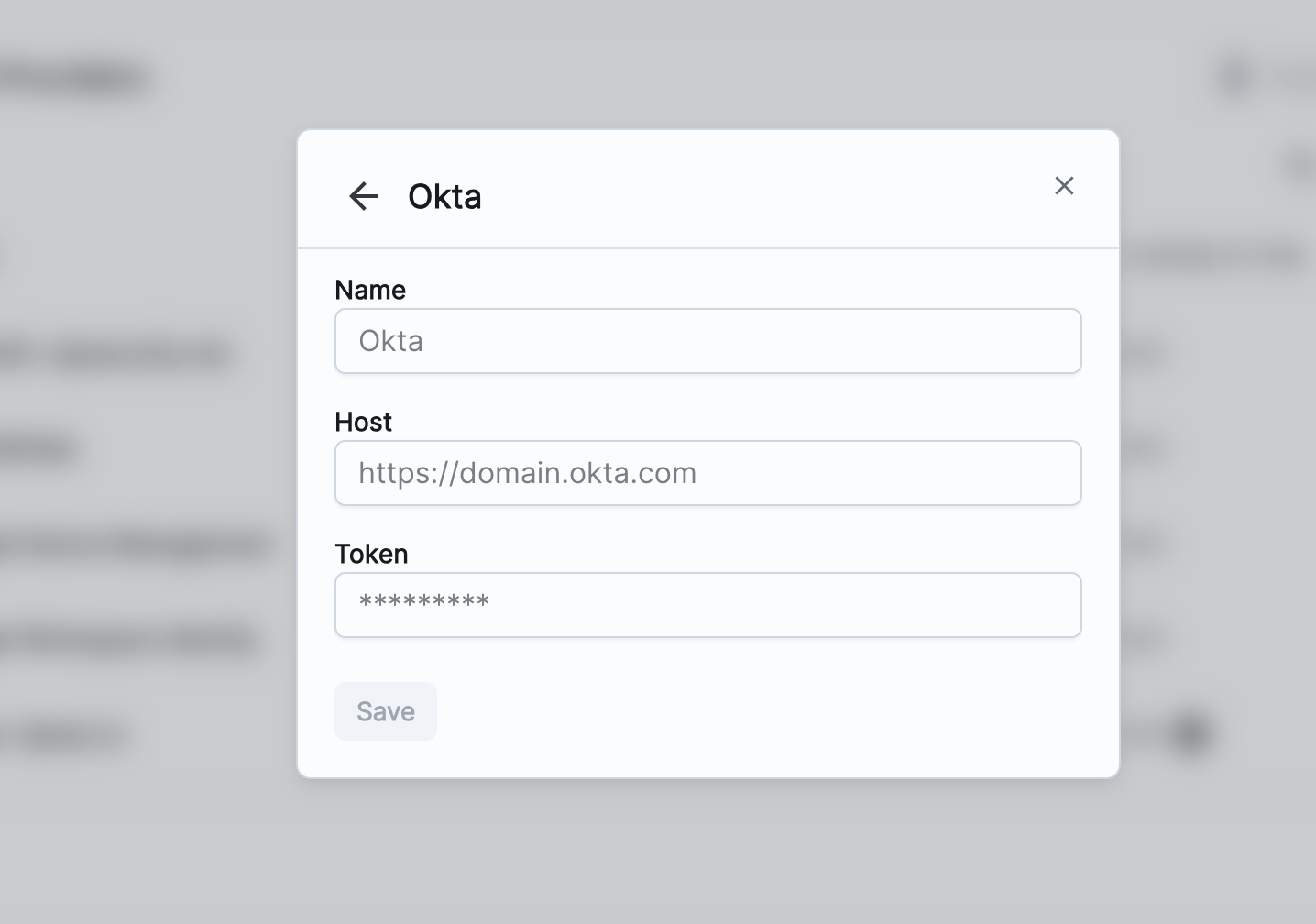Click the "Okta" dialog title text

(444, 196)
